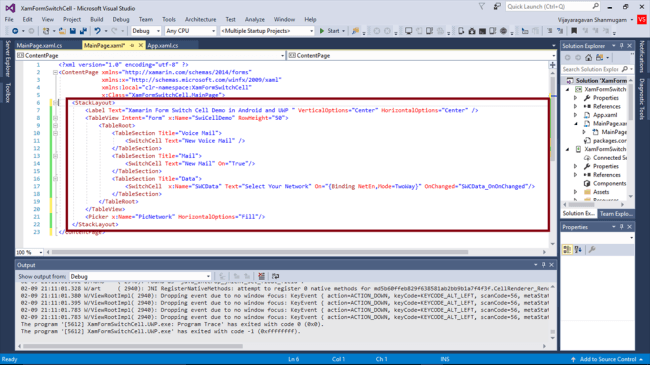
Task: Switch to the MainPage.xaml.cs tab
Action: [39, 46]
